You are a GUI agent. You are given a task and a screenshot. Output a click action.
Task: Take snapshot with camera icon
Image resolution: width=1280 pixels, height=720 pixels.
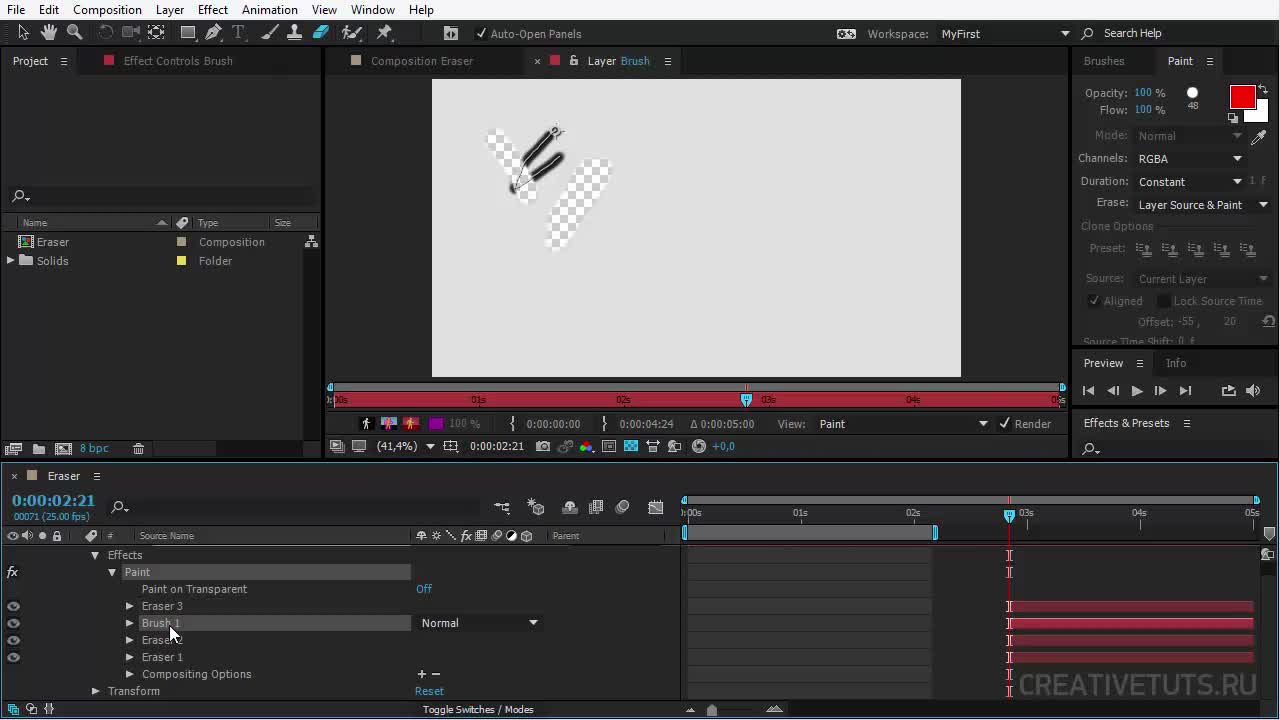coord(542,446)
